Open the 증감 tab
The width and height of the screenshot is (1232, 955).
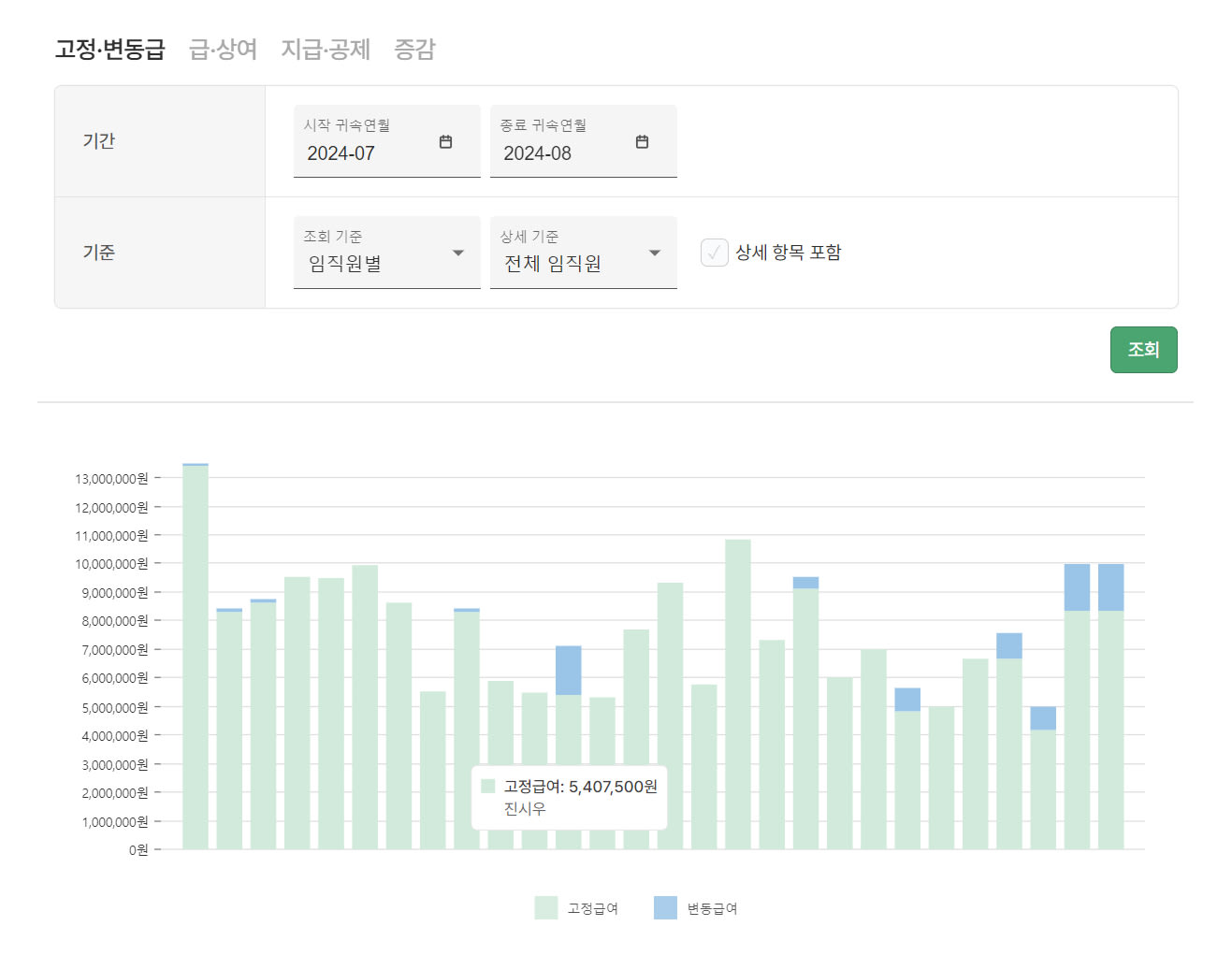[414, 49]
